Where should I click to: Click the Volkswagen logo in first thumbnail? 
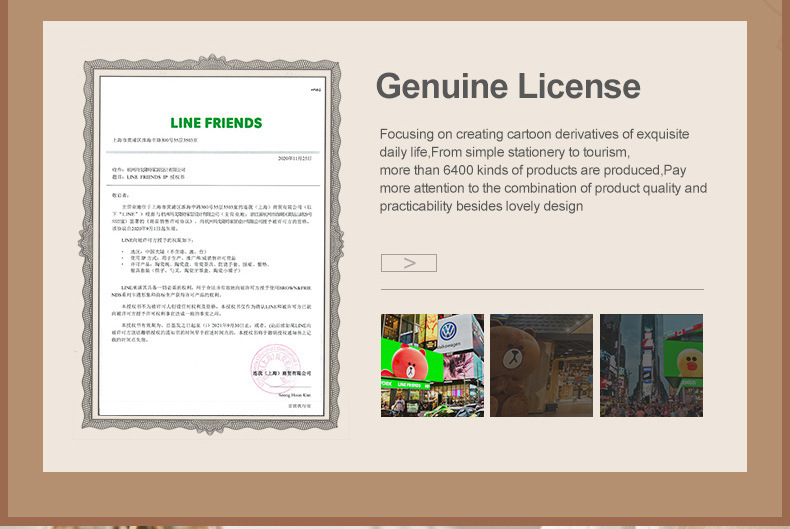448,332
